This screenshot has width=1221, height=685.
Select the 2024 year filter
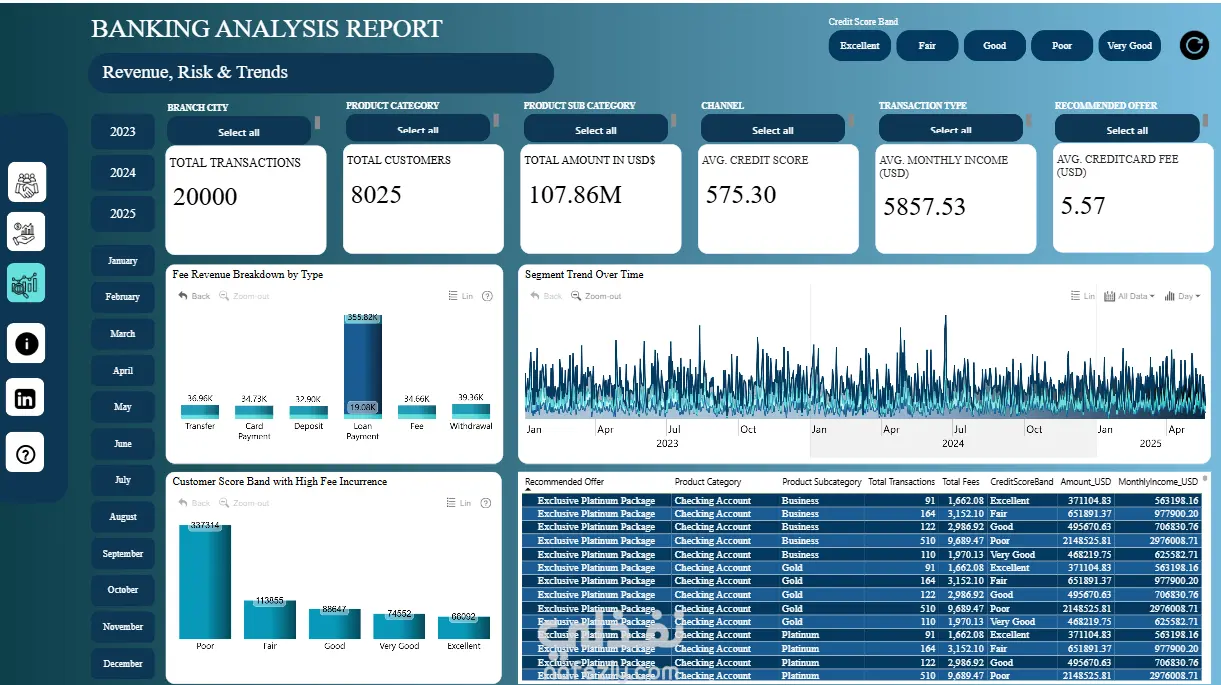(123, 172)
